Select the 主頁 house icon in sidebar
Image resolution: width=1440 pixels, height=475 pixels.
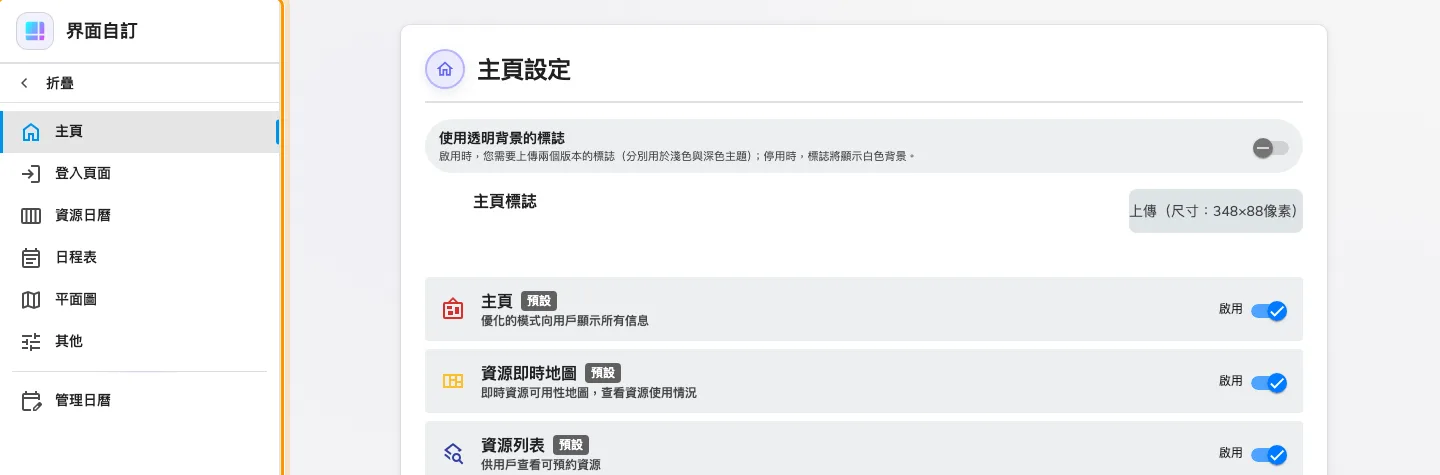click(31, 132)
